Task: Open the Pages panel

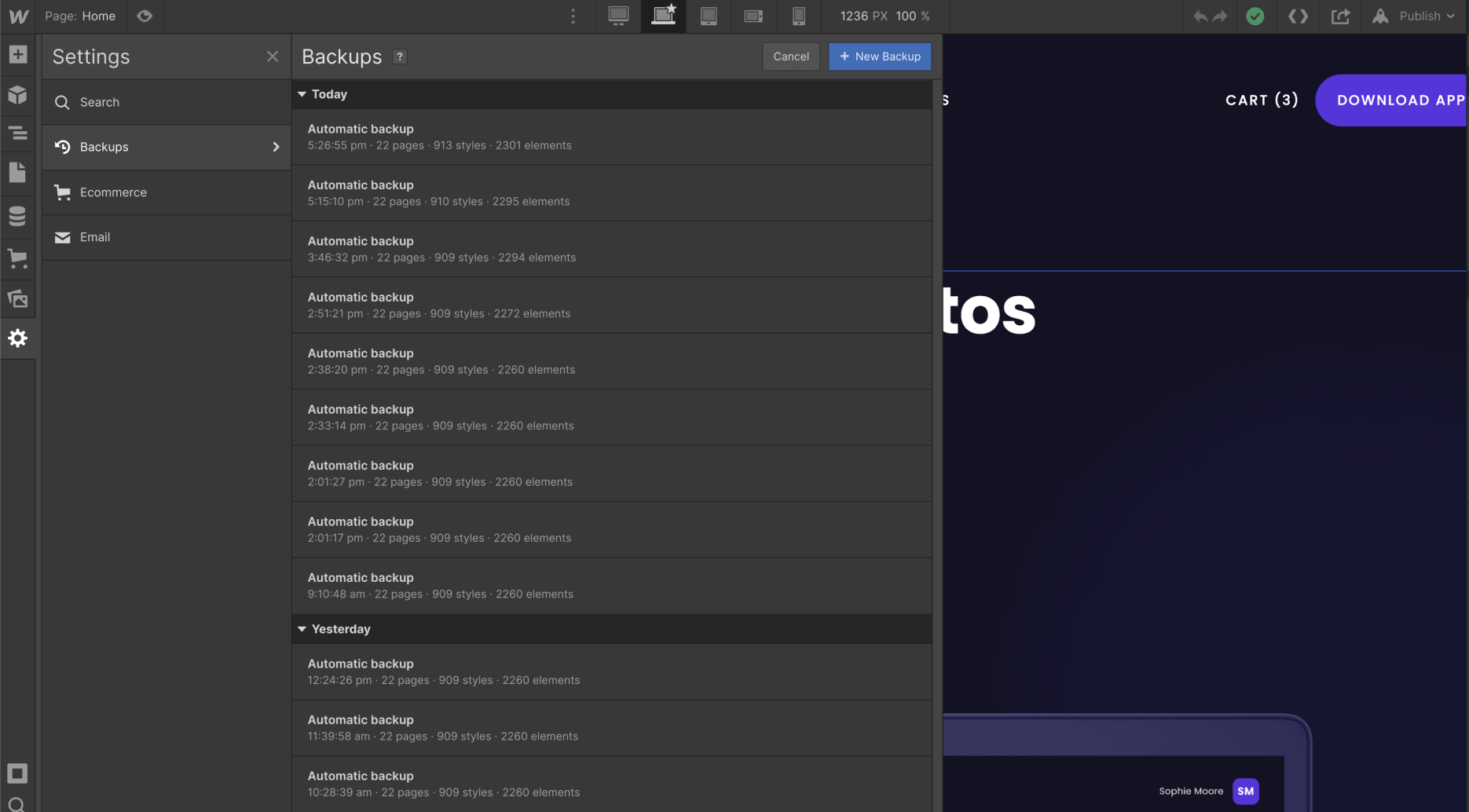Action: (17, 172)
